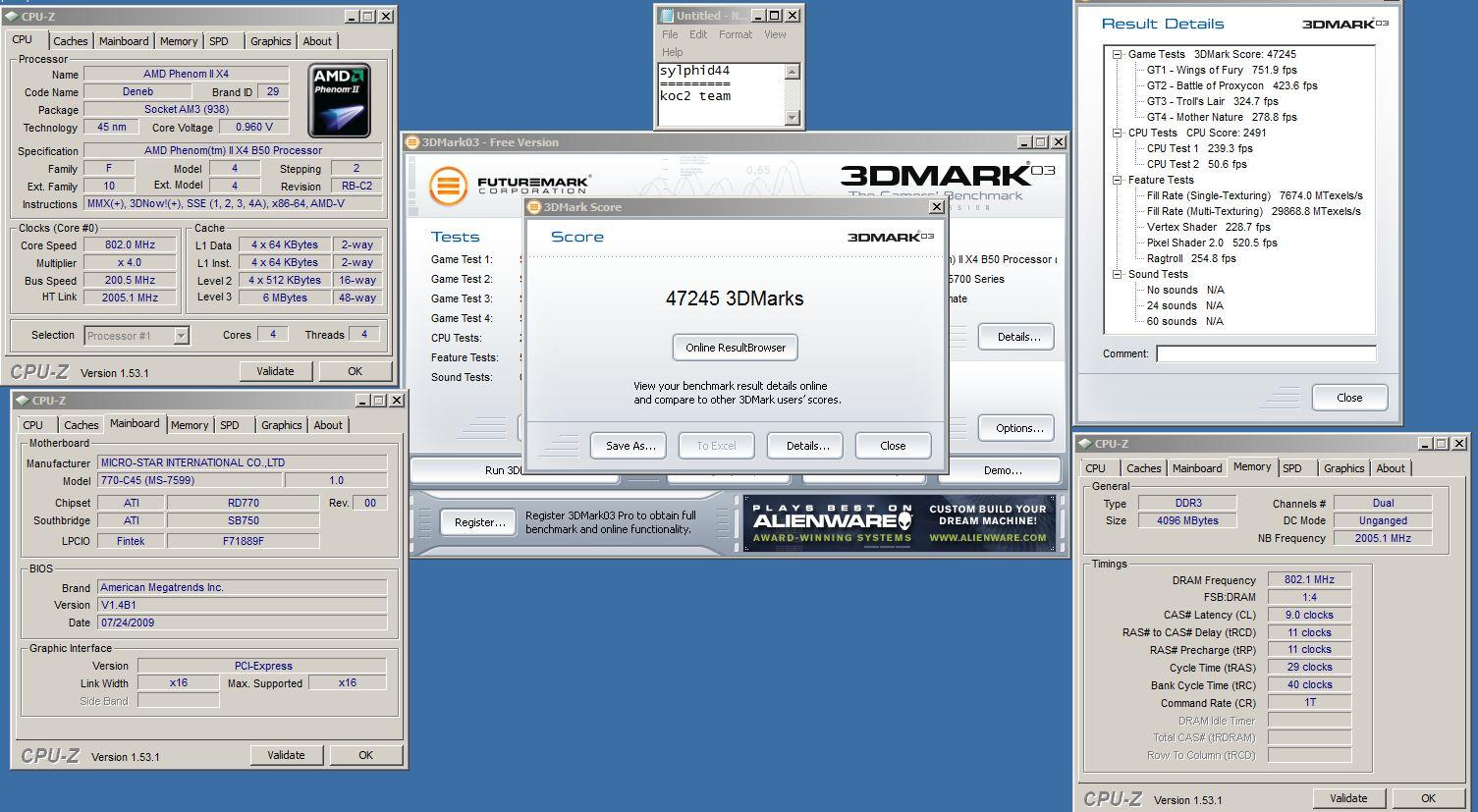Image resolution: width=1478 pixels, height=812 pixels.
Task: Collapse the Sound Tests tree node
Action: 1118,275
